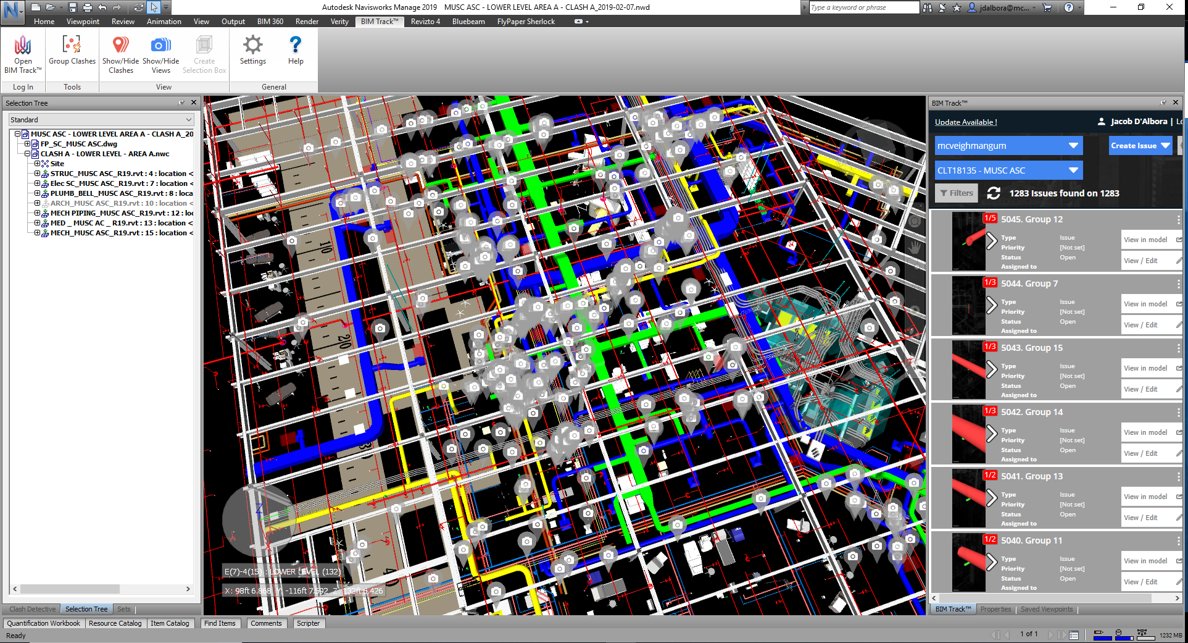This screenshot has width=1188, height=643.
Task: Open the three-dot menu on 5045. Group 12
Action: click(x=1178, y=220)
